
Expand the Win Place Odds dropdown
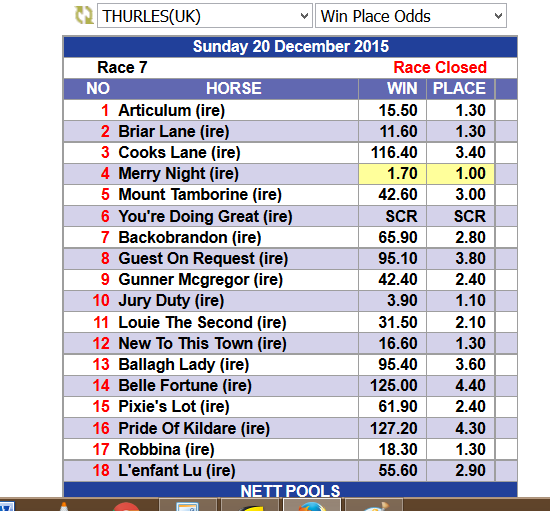[x=411, y=16]
